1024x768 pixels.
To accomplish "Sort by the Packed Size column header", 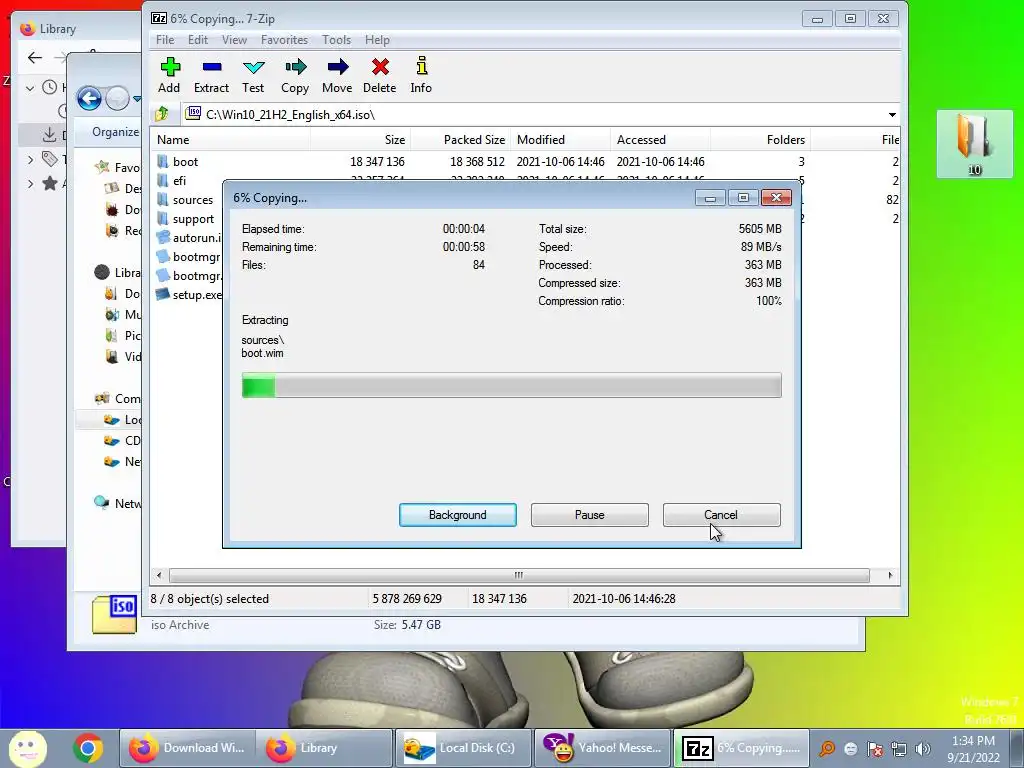I will pyautogui.click(x=460, y=140).
